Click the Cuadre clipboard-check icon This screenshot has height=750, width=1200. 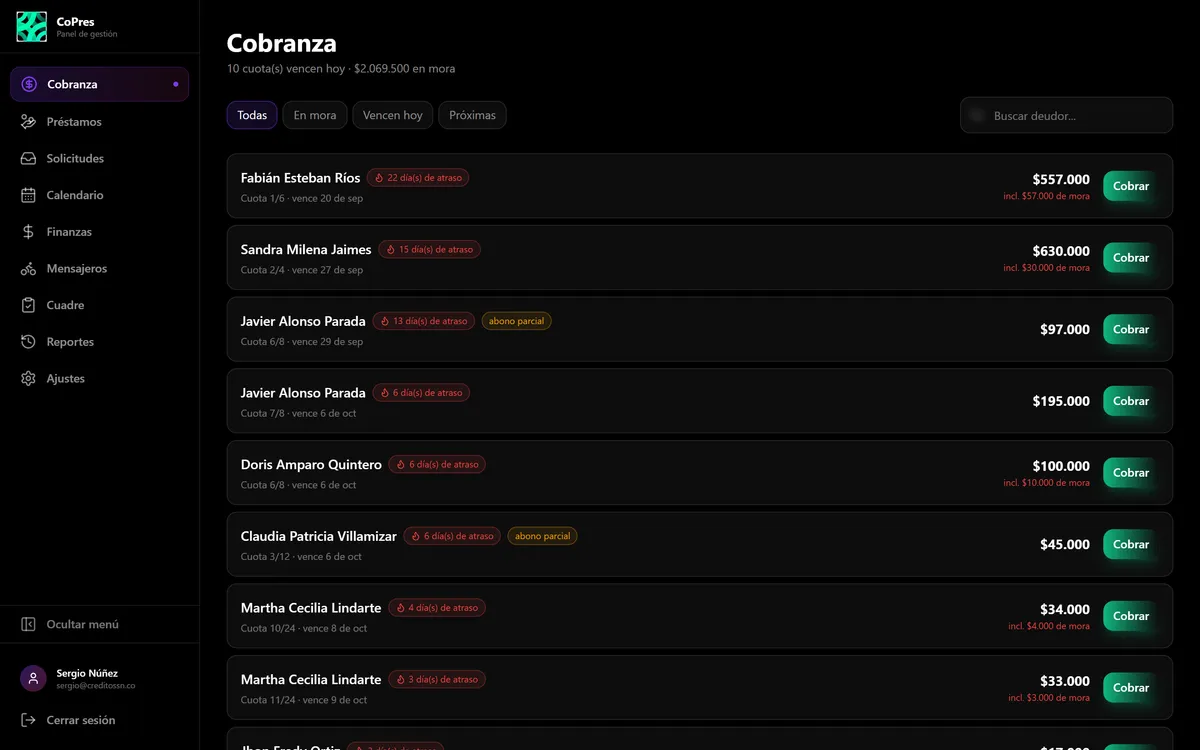[28, 305]
